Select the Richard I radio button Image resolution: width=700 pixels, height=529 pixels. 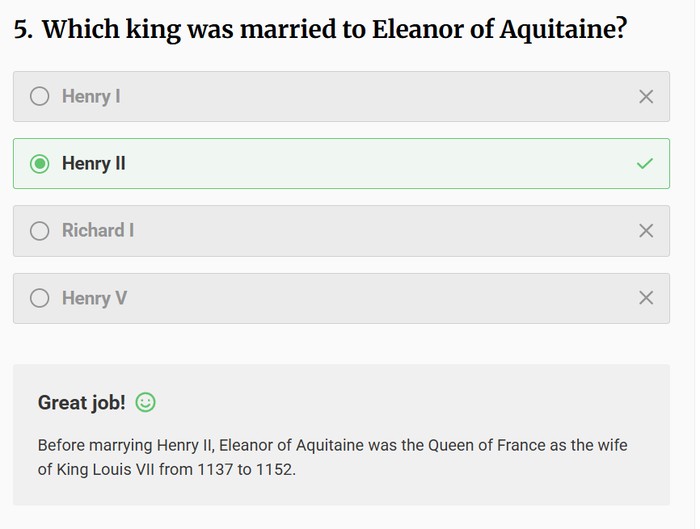tap(40, 231)
